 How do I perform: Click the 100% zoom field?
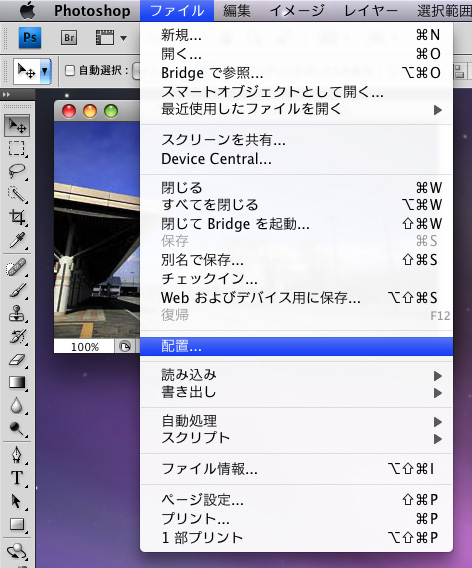pyautogui.click(x=84, y=347)
